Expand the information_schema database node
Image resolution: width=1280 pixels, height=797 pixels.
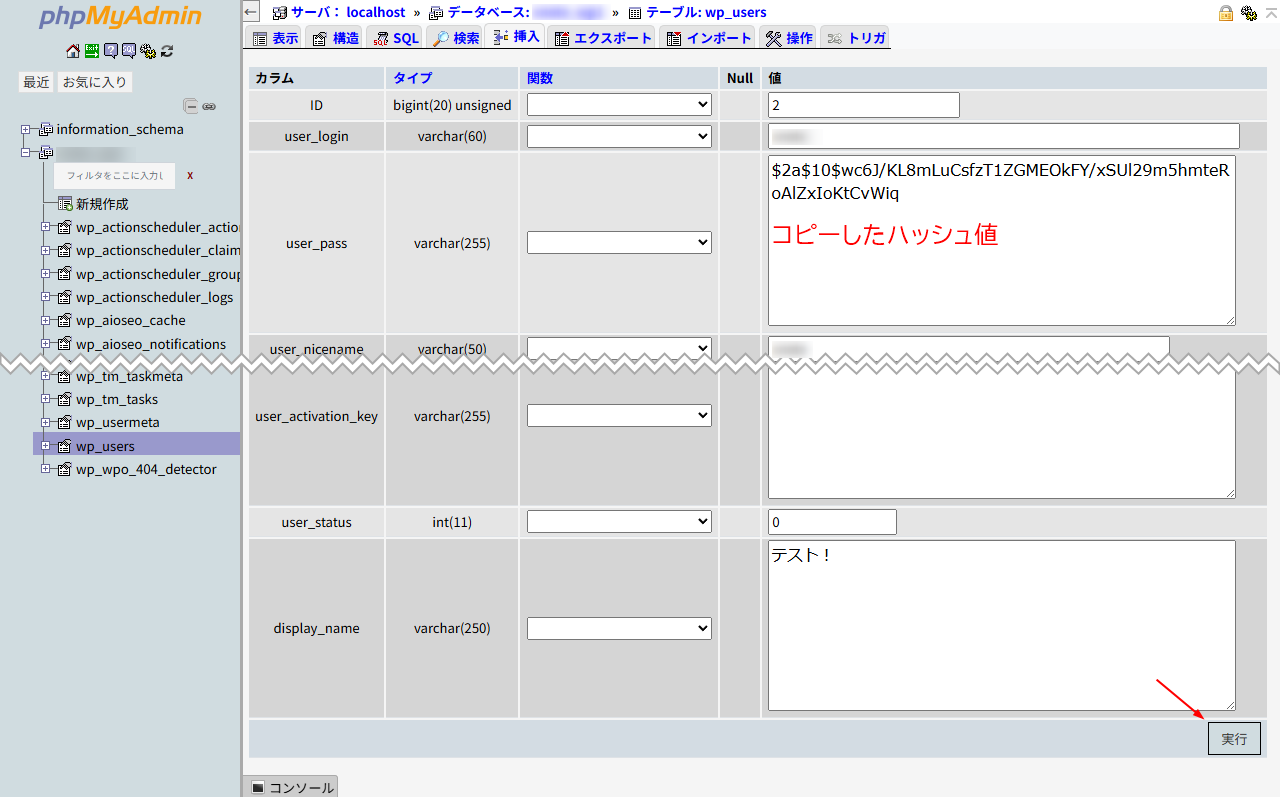[26, 129]
